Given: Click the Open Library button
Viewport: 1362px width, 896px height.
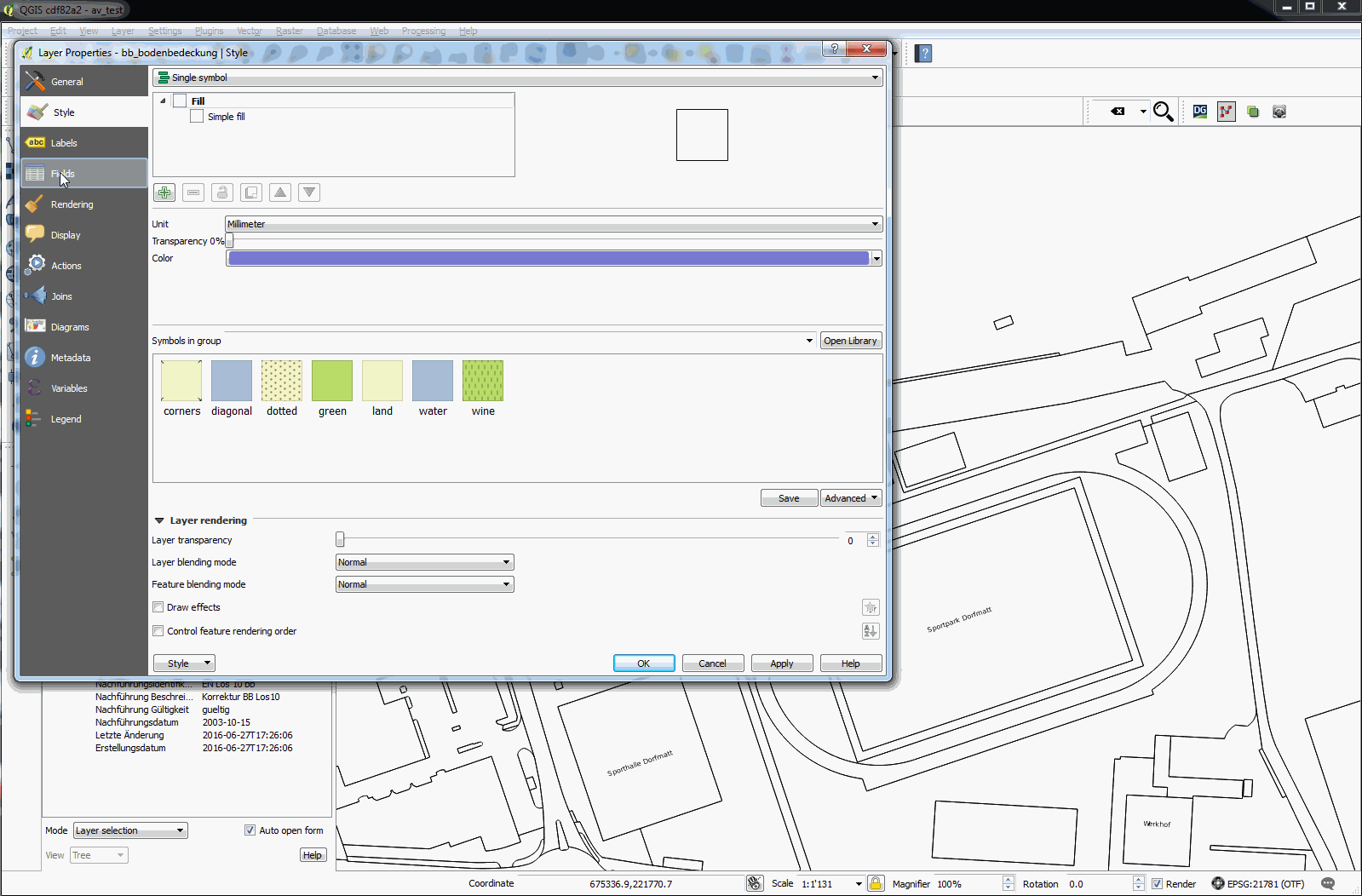Looking at the screenshot, I should click(x=849, y=341).
